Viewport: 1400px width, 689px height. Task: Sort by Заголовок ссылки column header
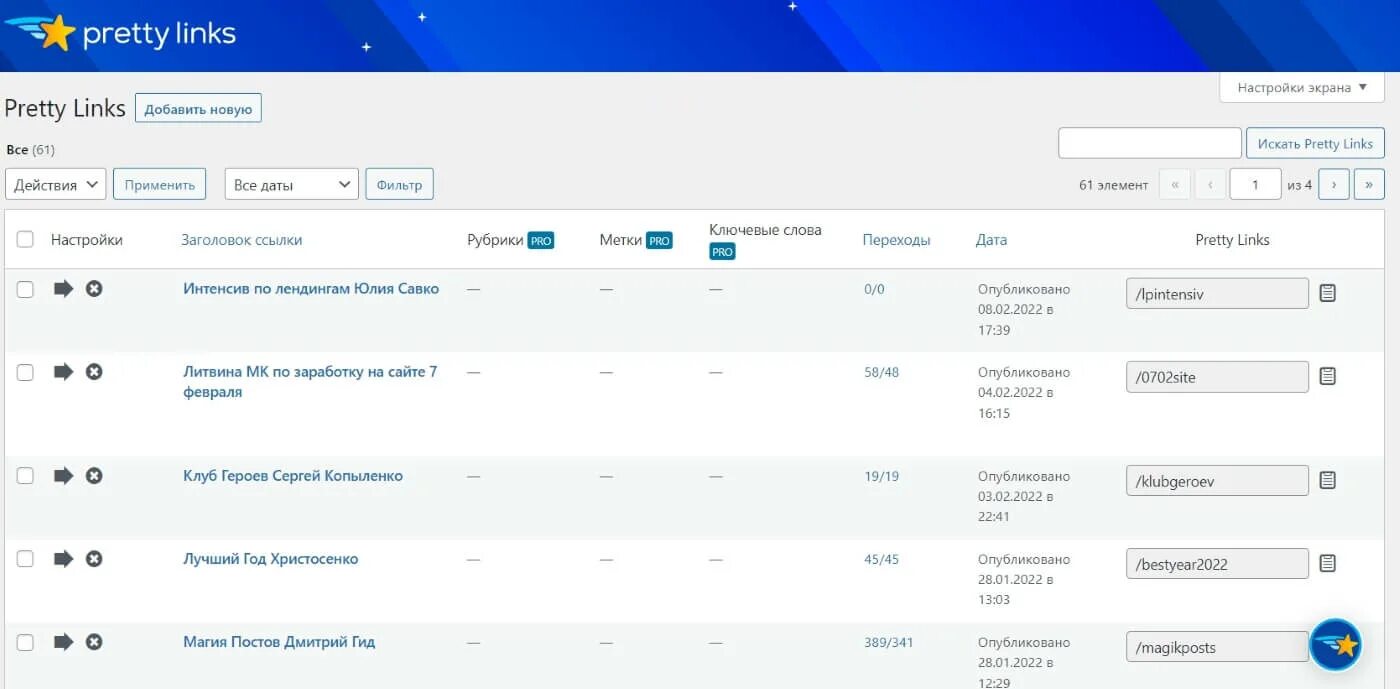[x=242, y=240]
